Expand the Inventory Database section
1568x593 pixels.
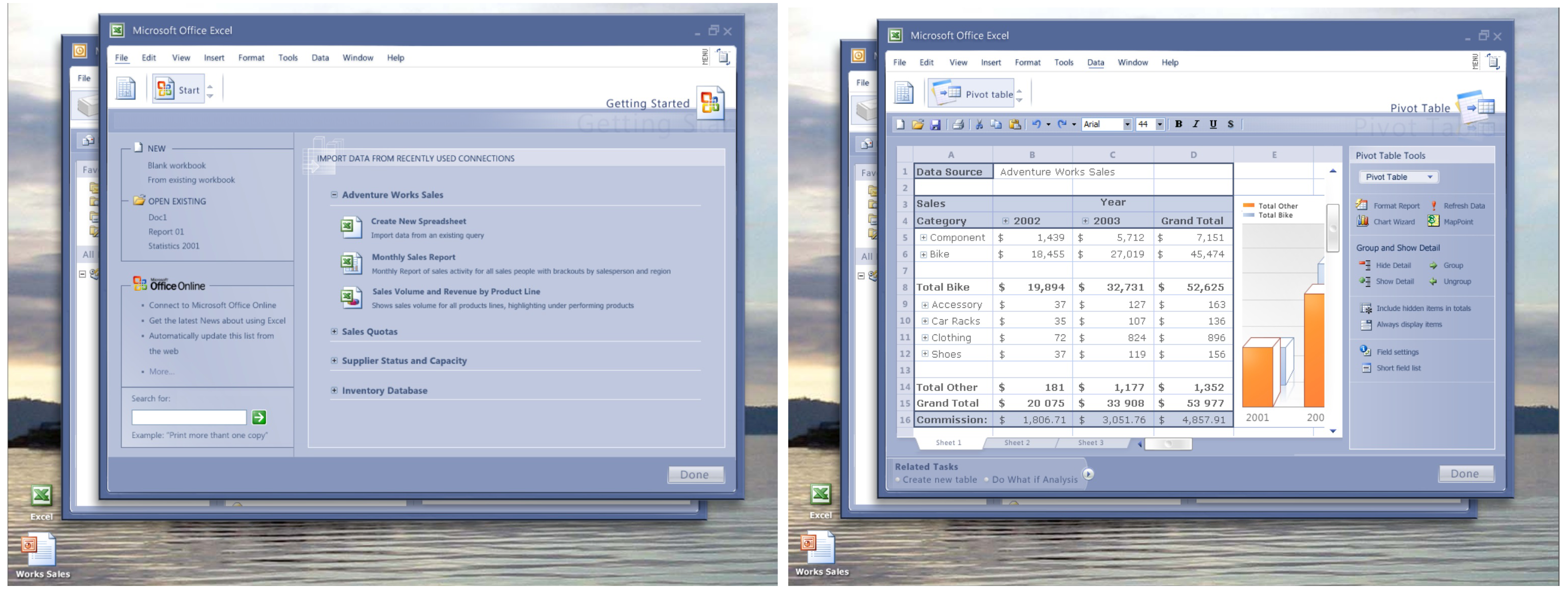tap(334, 390)
